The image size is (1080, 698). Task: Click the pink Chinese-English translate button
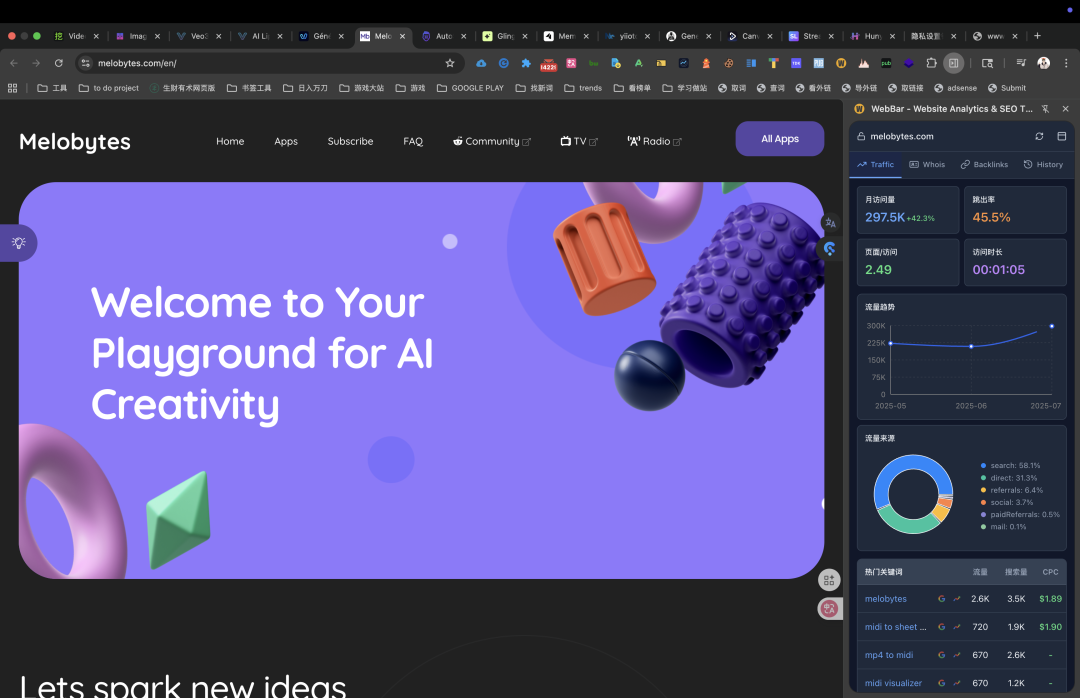pos(829,608)
